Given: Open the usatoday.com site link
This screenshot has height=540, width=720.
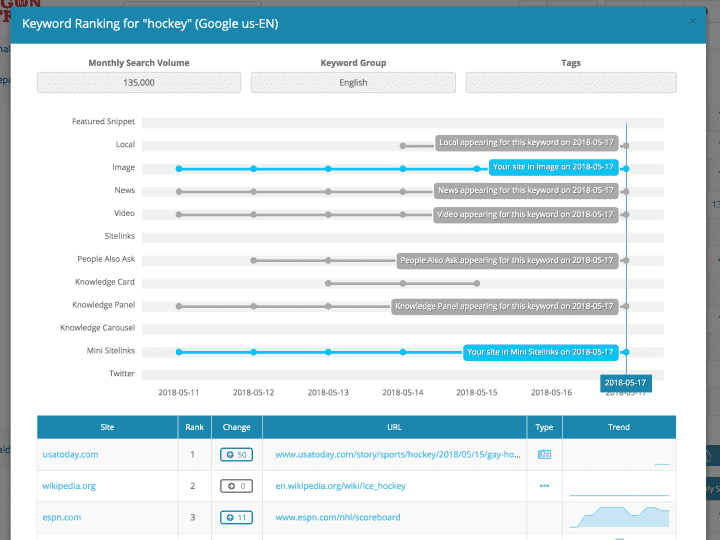Looking at the screenshot, I should 70,454.
